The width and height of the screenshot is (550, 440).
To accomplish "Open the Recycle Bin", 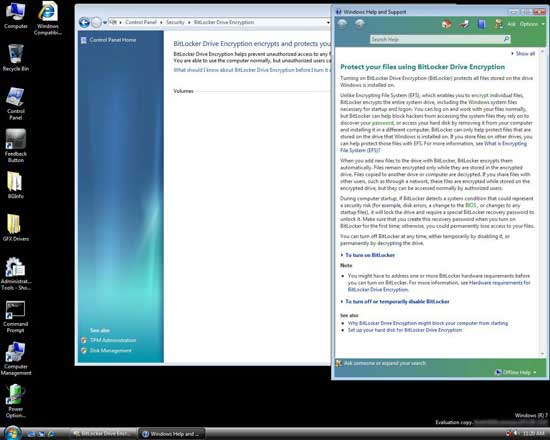I will 15,58.
